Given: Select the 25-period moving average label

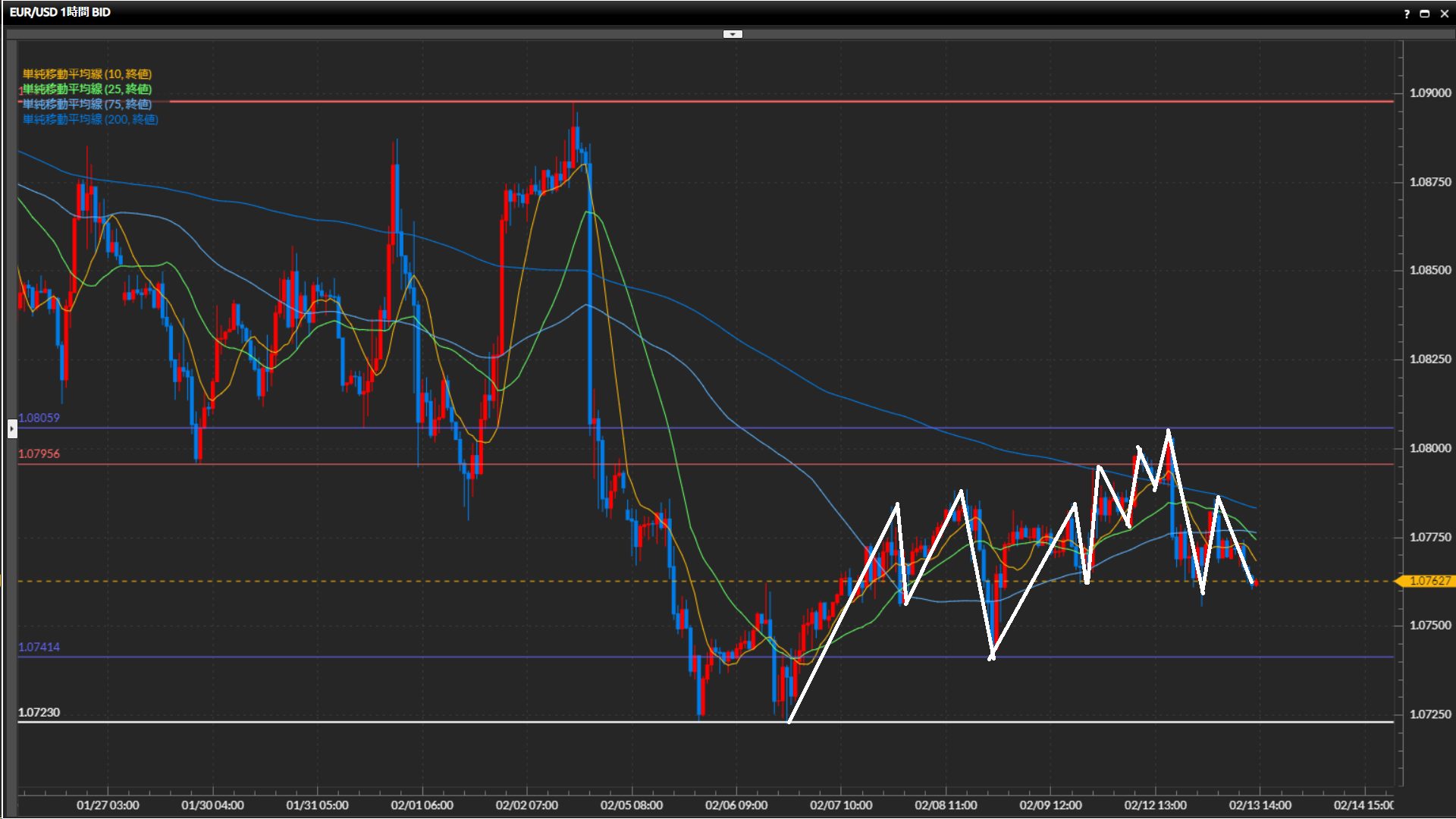Looking at the screenshot, I should 87,89.
